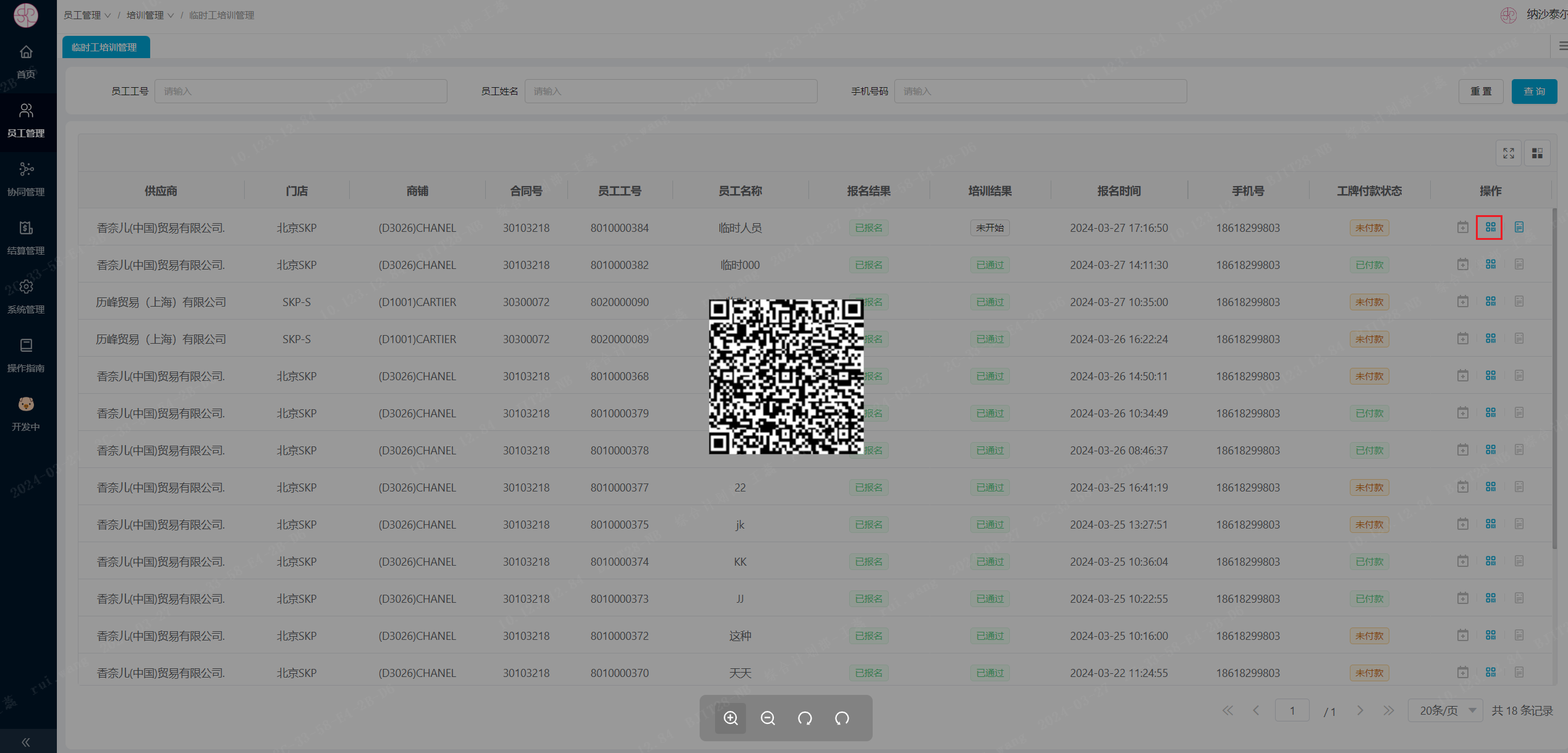Go to previous page
The height and width of the screenshot is (753, 1568).
1256,710
